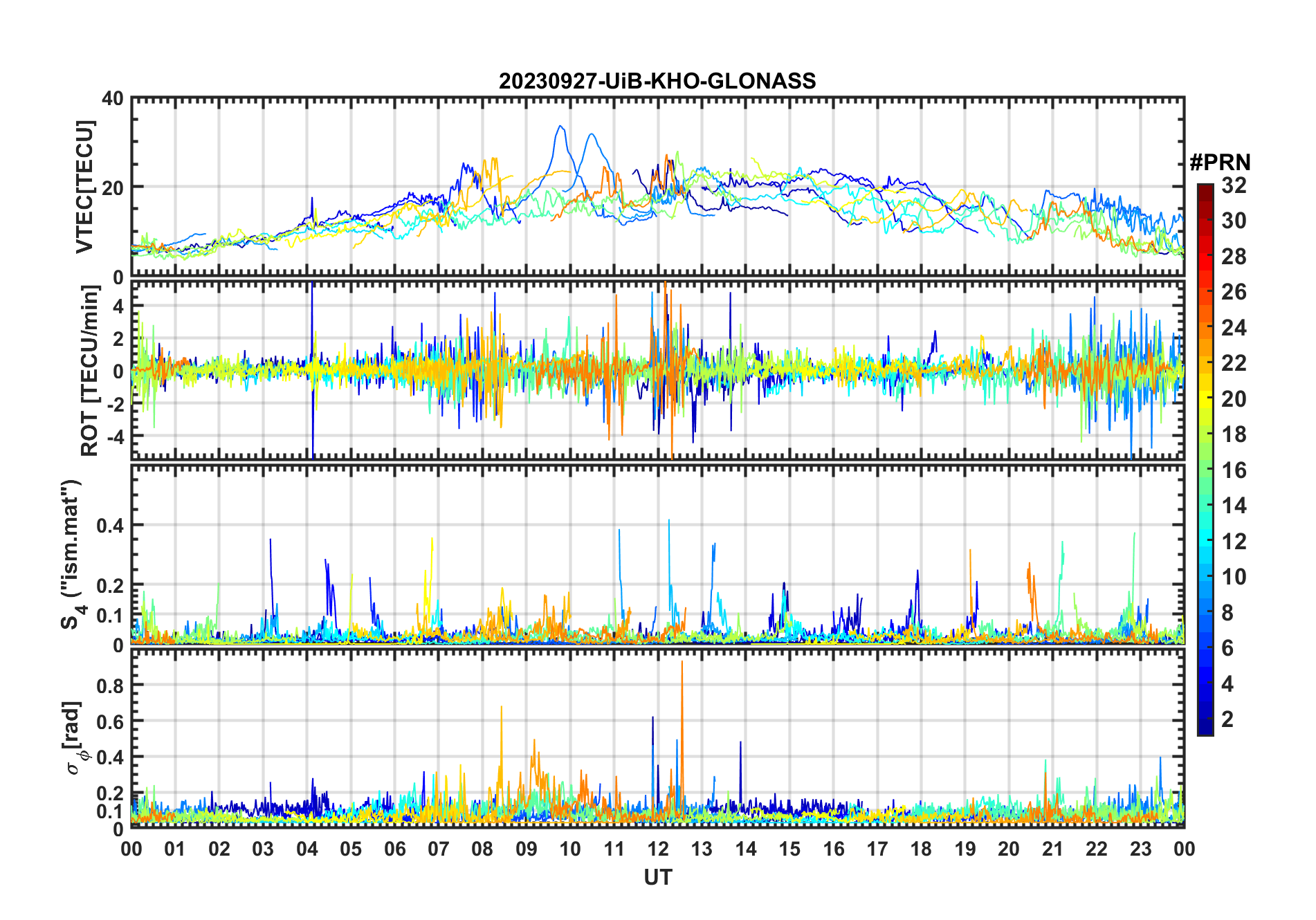This screenshot has width=1316, height=920.
Task: Select PRN colorbar tick label 14
Action: coord(1234,506)
